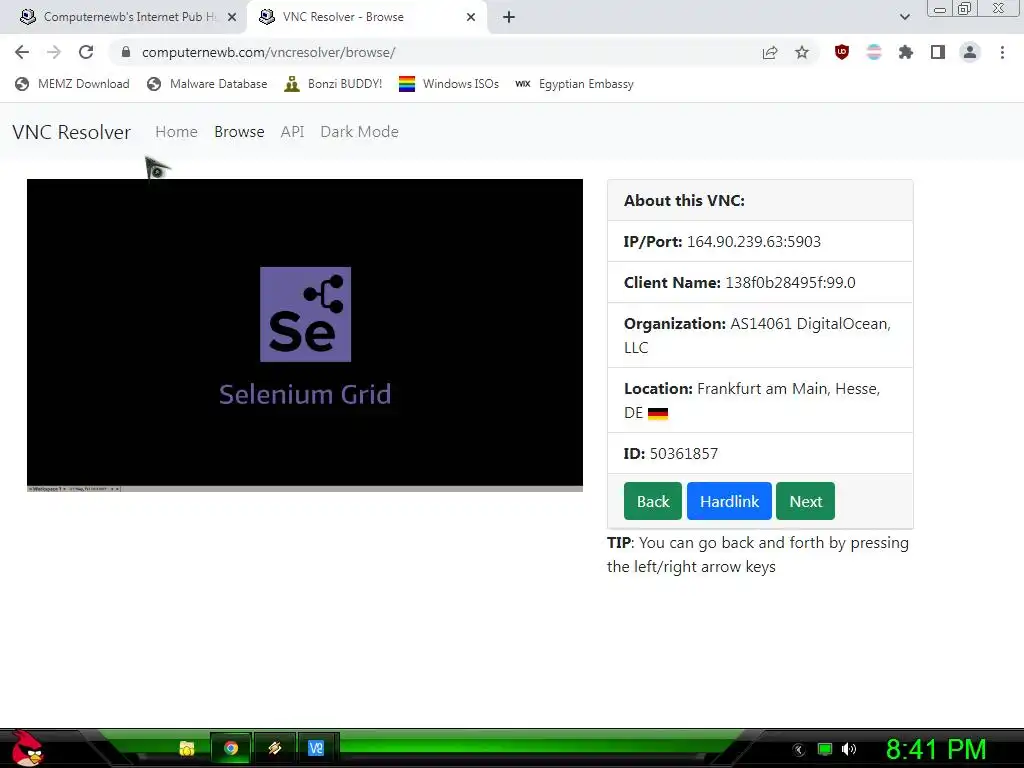Open the file explorer taskbar icon
Screen dimensions: 1024x768
coord(187,748)
